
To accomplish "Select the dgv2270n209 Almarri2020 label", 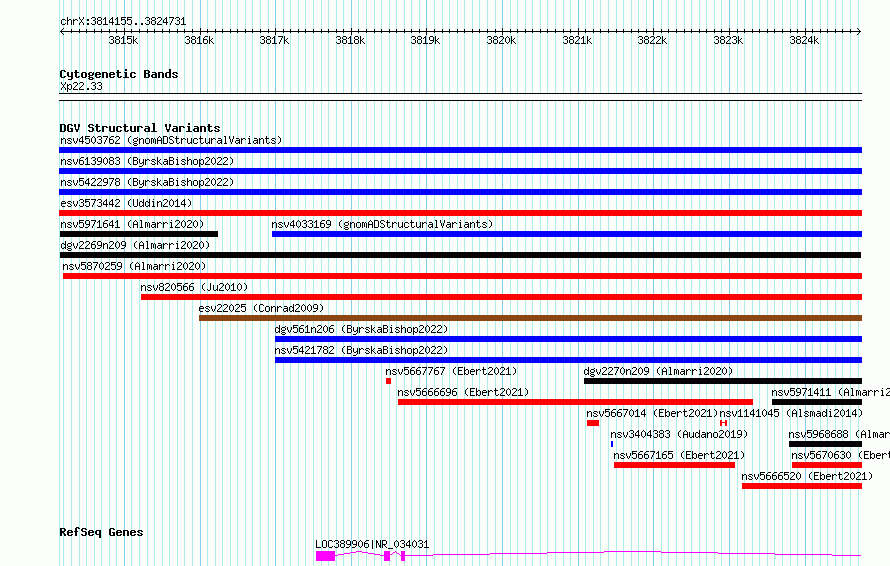I will point(658,371).
